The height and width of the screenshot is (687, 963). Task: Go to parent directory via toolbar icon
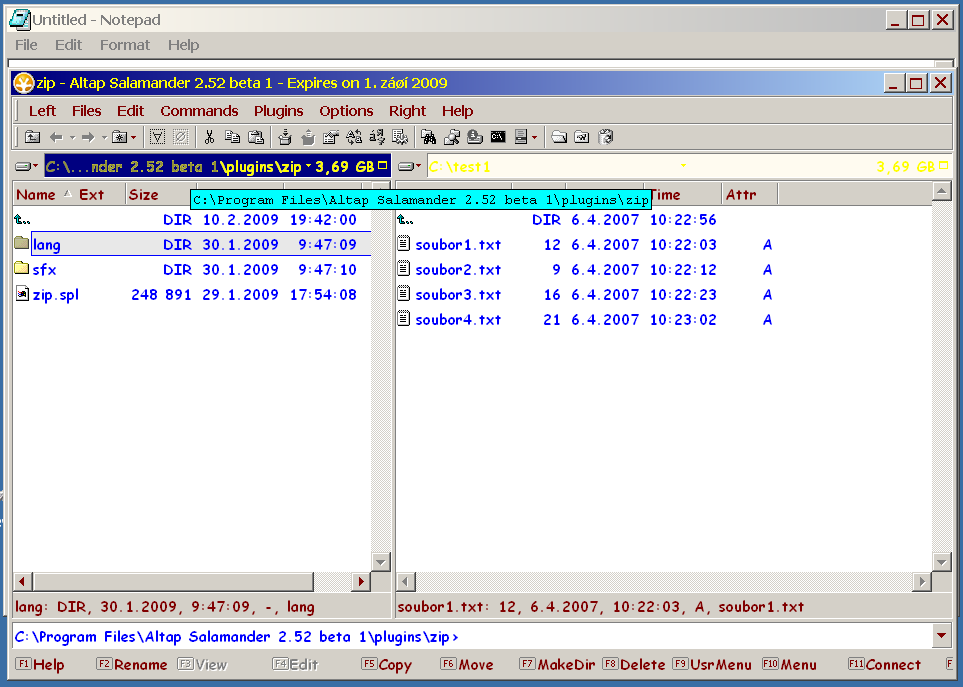(x=32, y=137)
